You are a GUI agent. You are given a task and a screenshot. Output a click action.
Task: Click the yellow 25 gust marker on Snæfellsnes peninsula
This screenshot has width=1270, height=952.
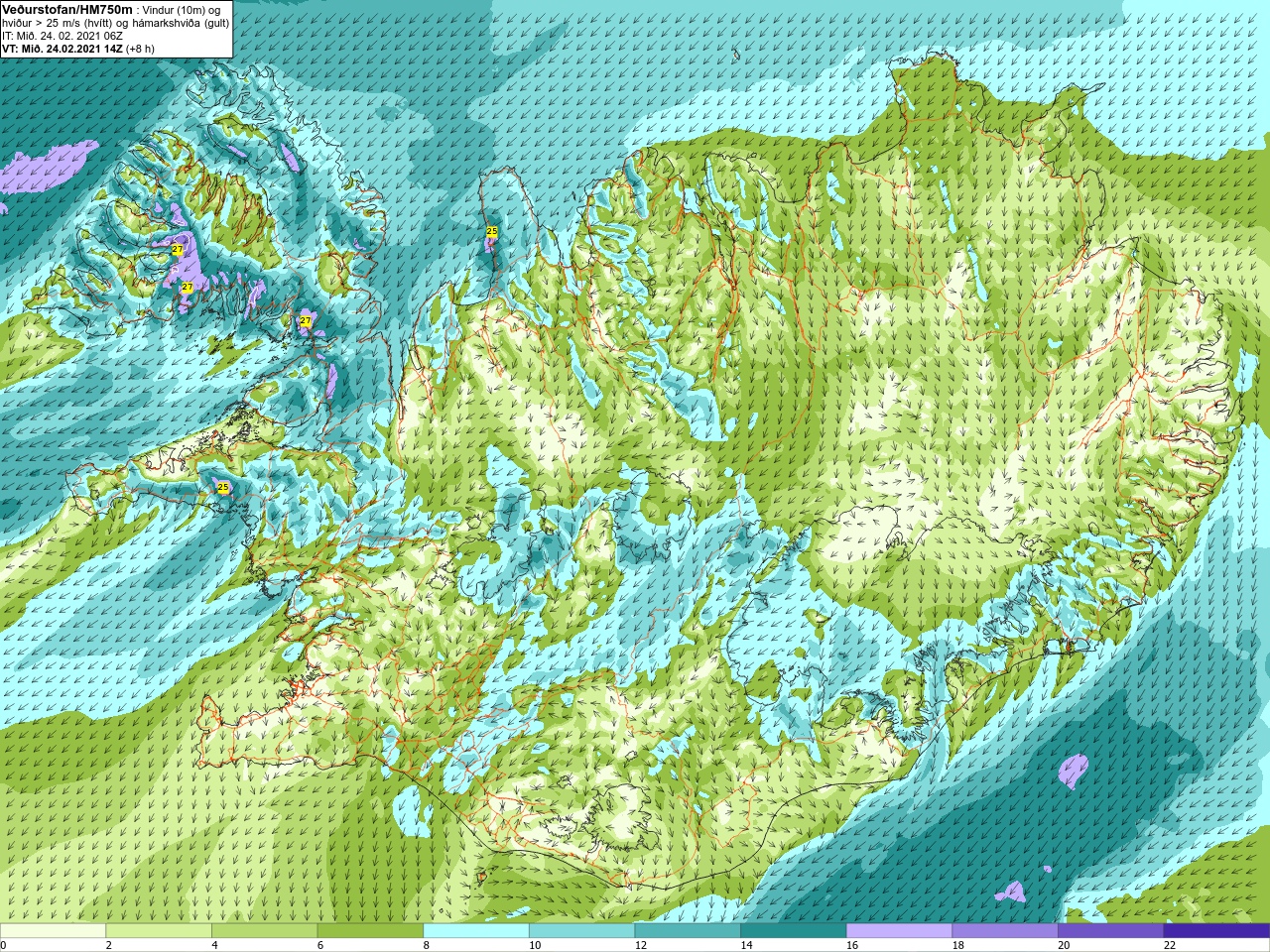click(x=223, y=487)
